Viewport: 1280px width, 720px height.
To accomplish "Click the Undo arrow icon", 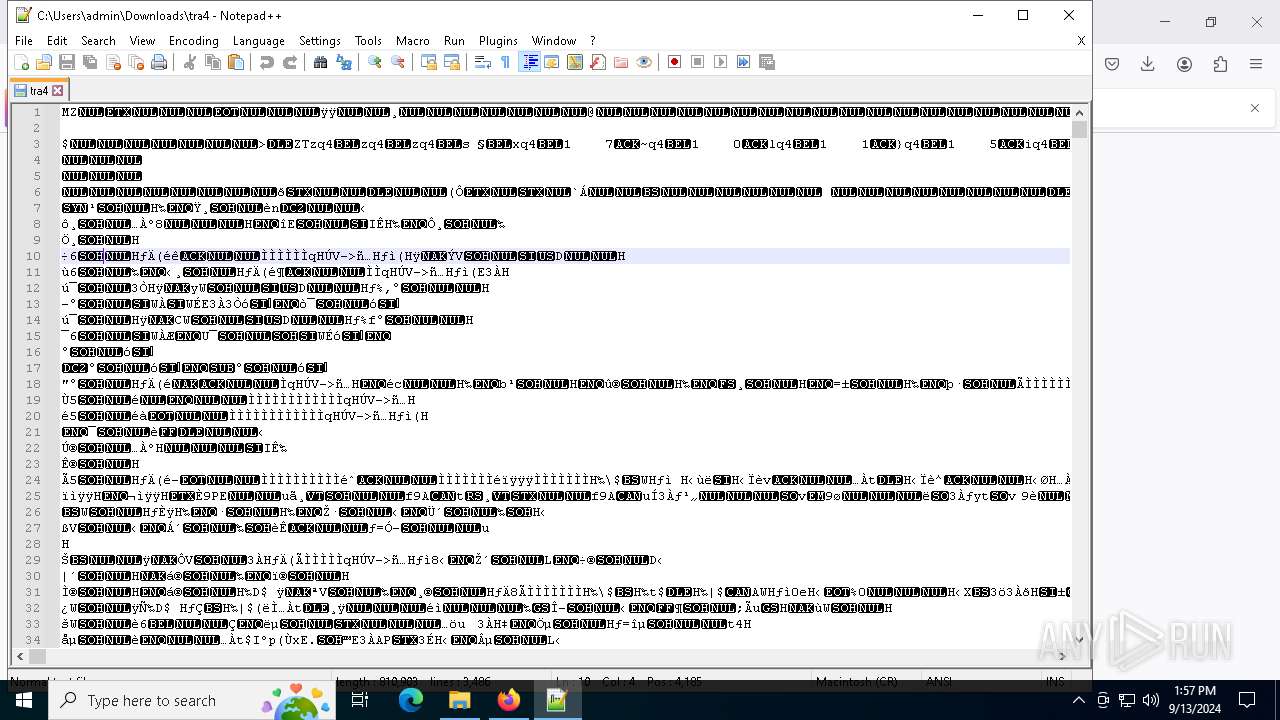I will tap(267, 62).
